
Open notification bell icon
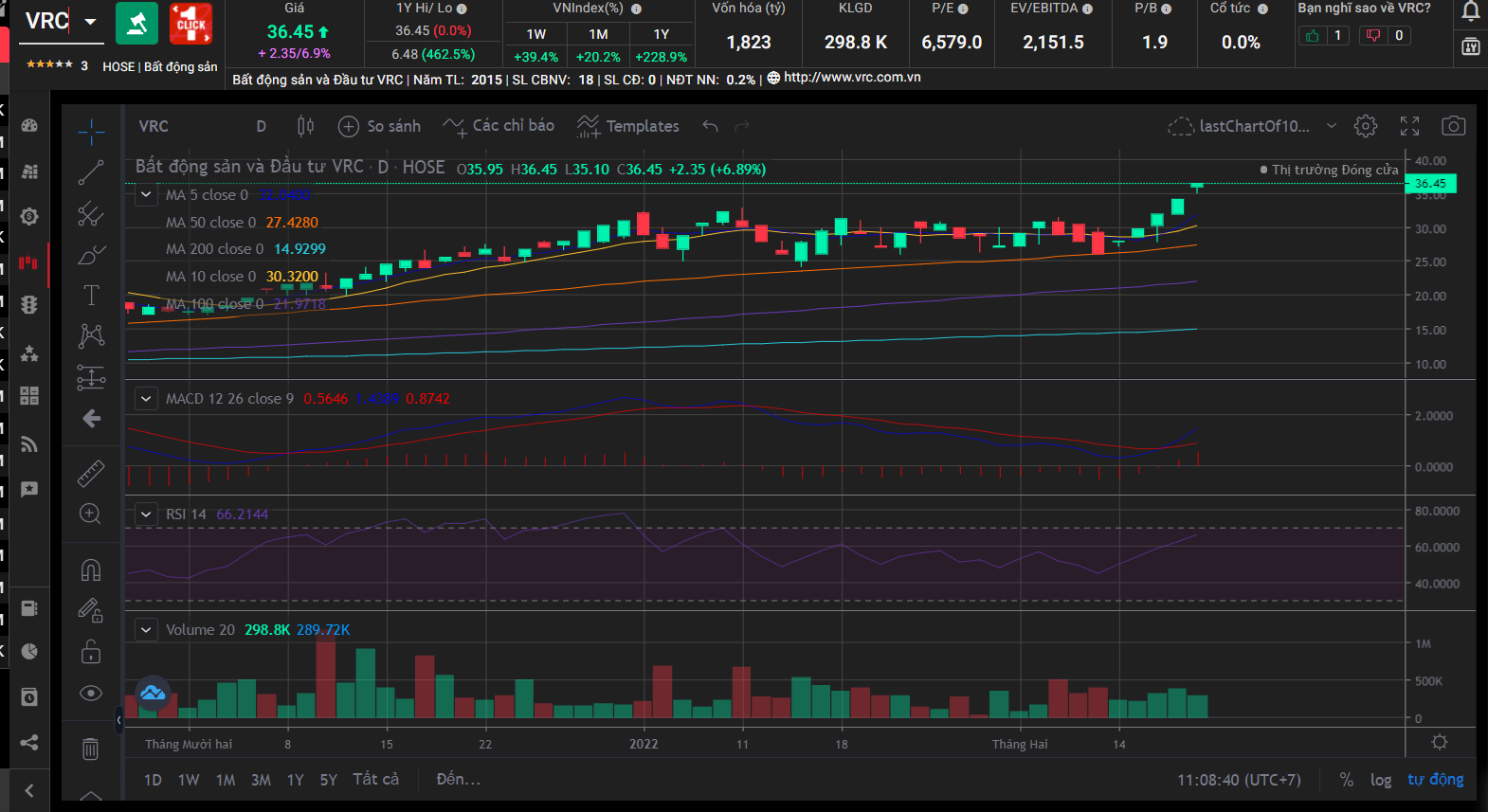point(1471,12)
